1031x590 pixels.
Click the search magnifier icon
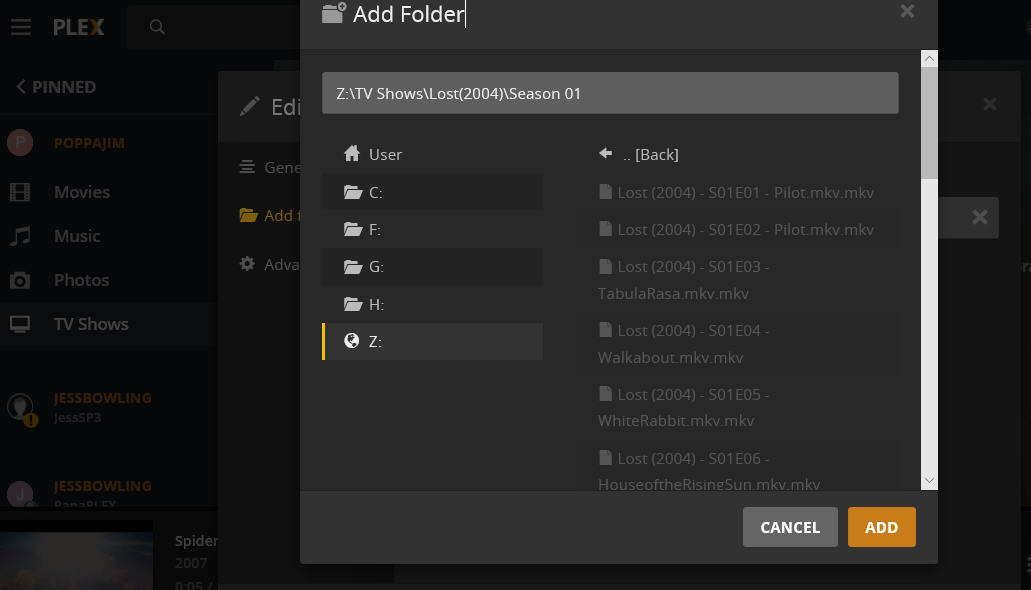(x=157, y=27)
